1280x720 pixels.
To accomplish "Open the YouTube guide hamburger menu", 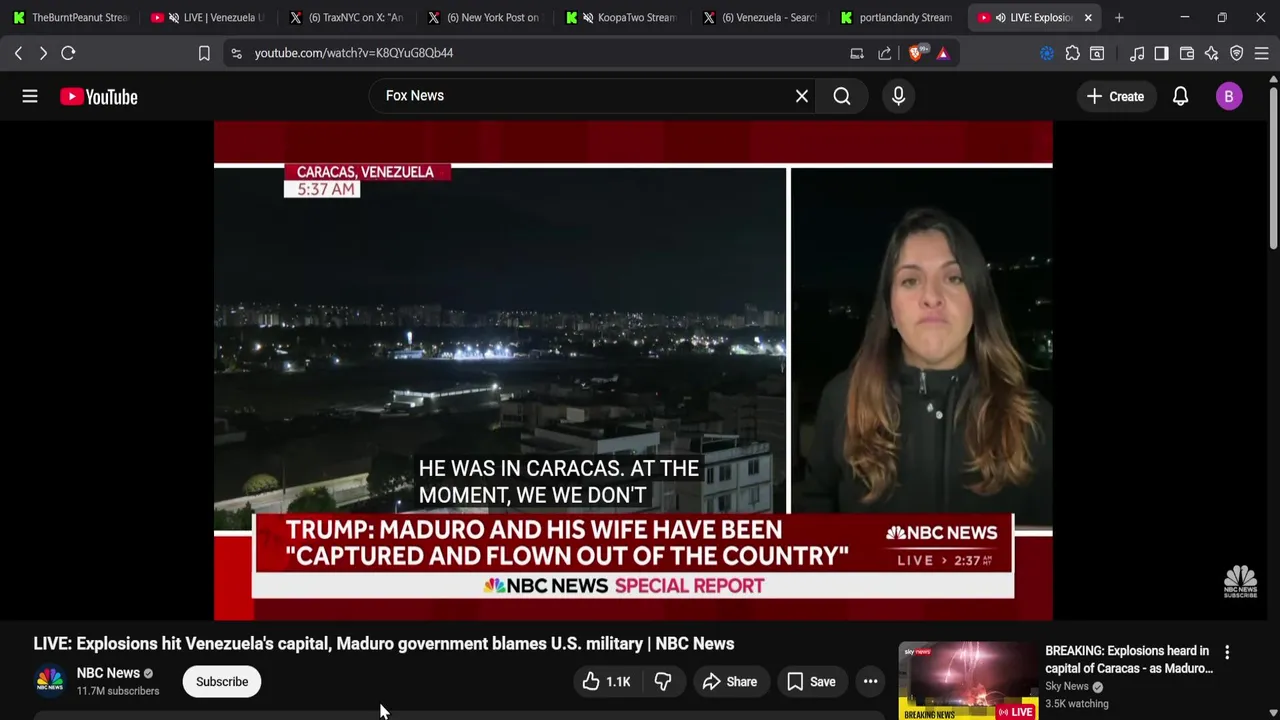I will (30, 96).
